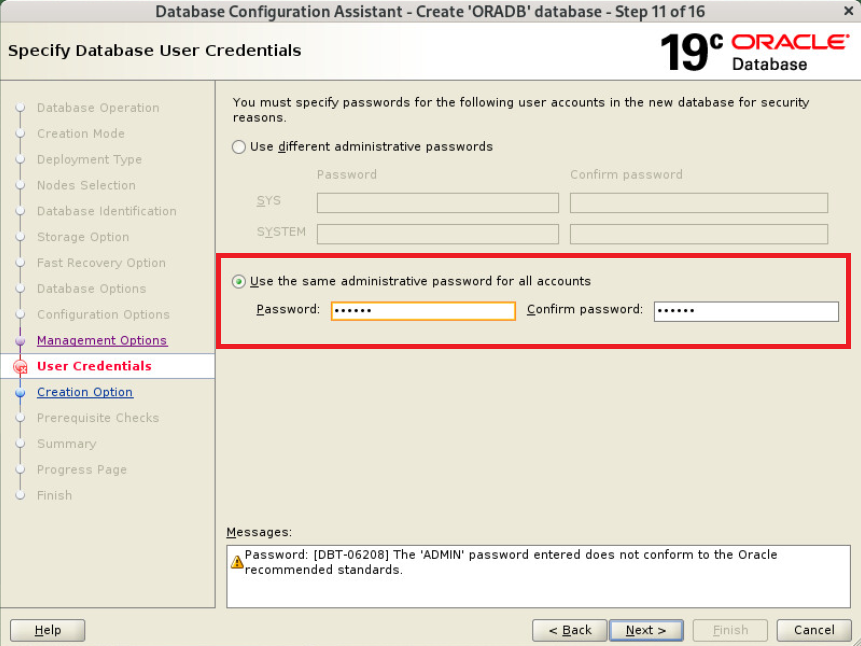The image size is (861, 646).
Task: Proceed with the Next button
Action: (646, 630)
